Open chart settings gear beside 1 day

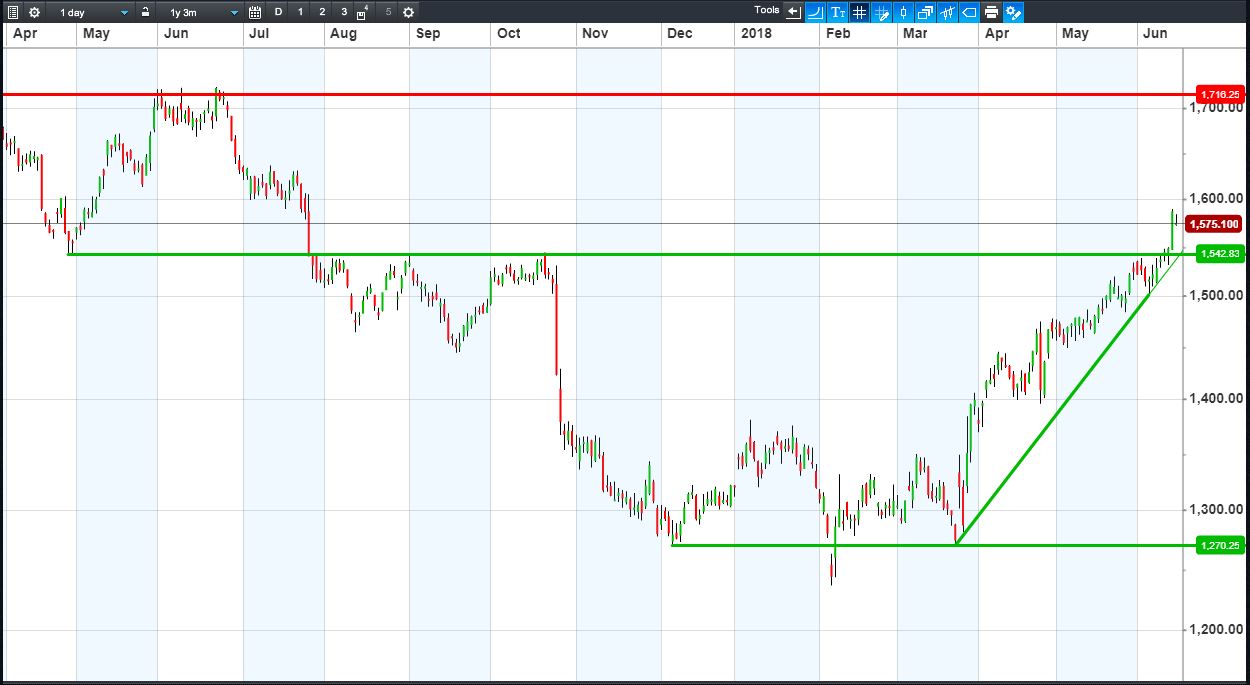(x=35, y=12)
